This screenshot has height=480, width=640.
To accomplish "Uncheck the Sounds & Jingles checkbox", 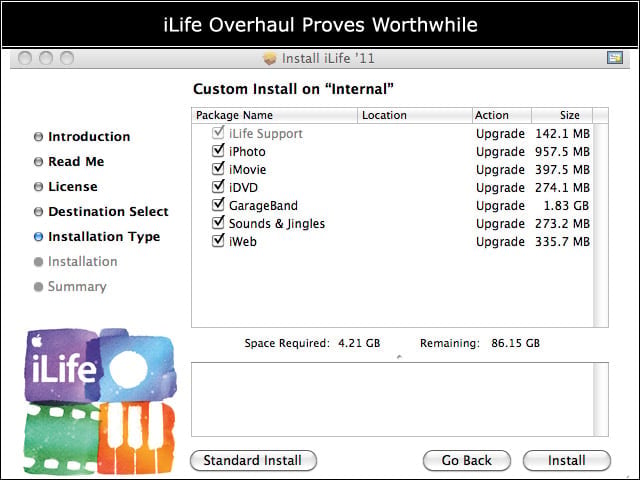I will click(x=218, y=222).
